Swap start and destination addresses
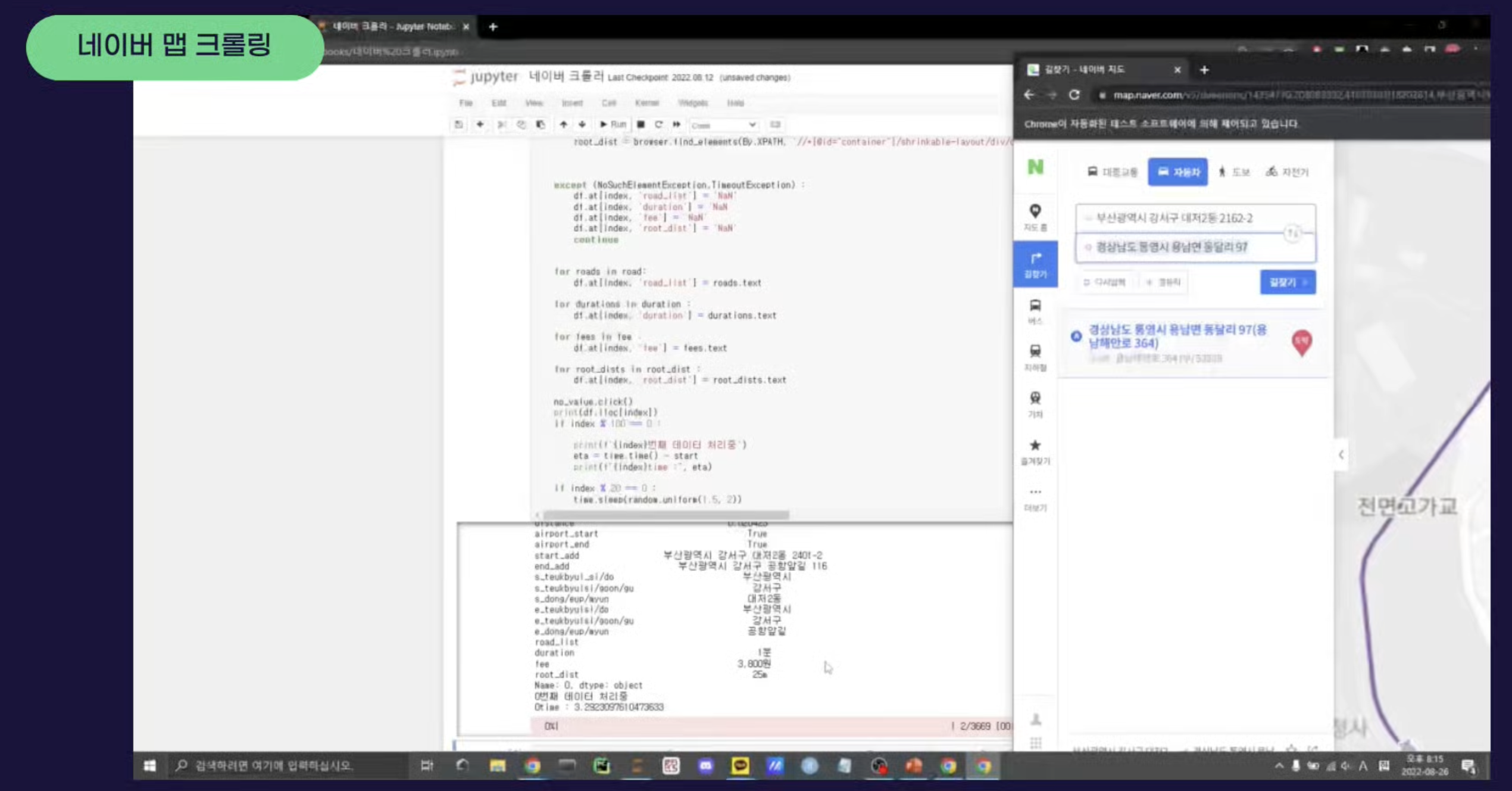Screen dimensions: 1512x791 (1292, 233)
